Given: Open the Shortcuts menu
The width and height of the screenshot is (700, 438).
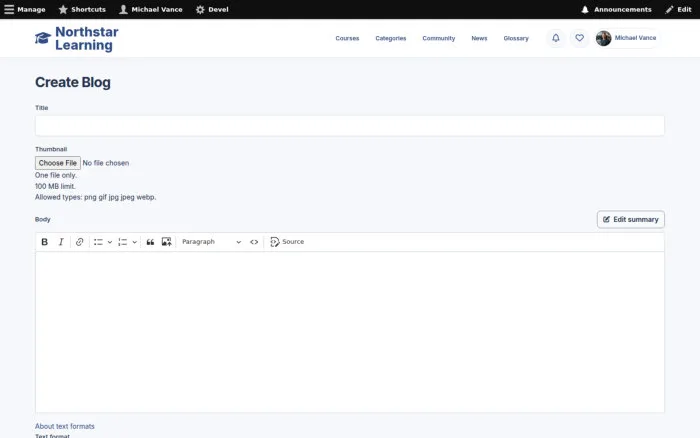Looking at the screenshot, I should tap(82, 9).
